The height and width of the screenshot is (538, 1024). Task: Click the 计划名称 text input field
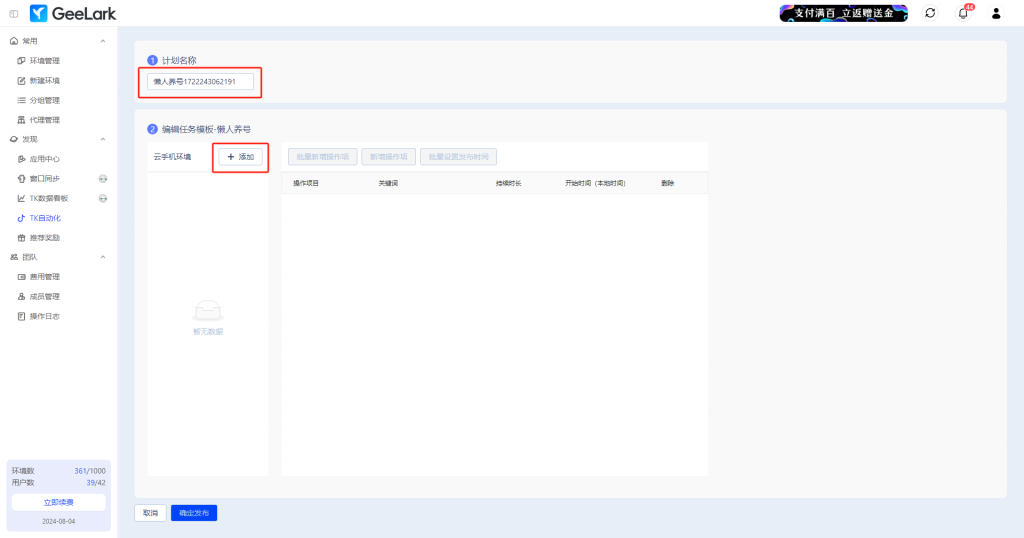pyautogui.click(x=200, y=81)
